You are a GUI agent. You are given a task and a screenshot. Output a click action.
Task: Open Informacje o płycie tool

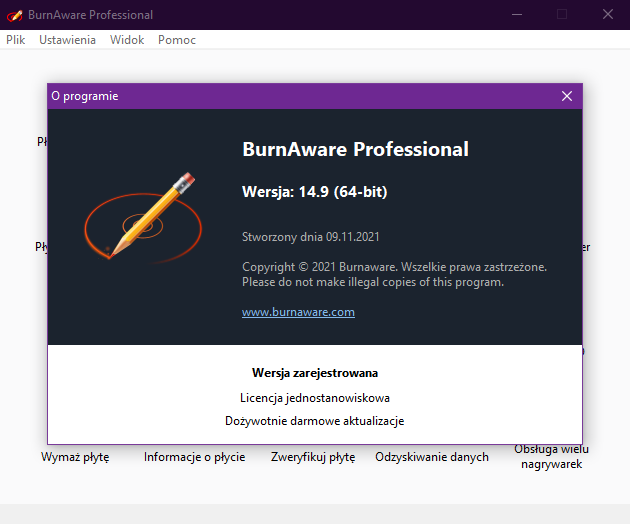194,457
